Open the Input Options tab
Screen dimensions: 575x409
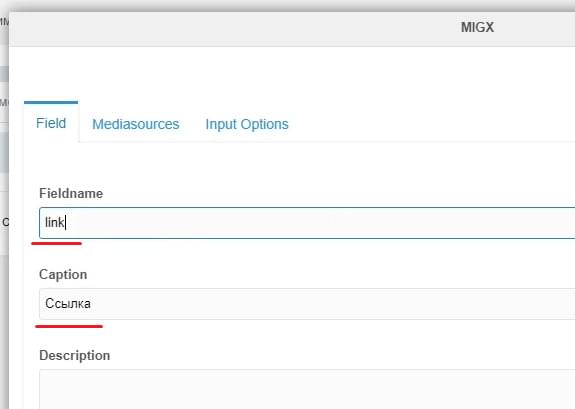coord(247,124)
